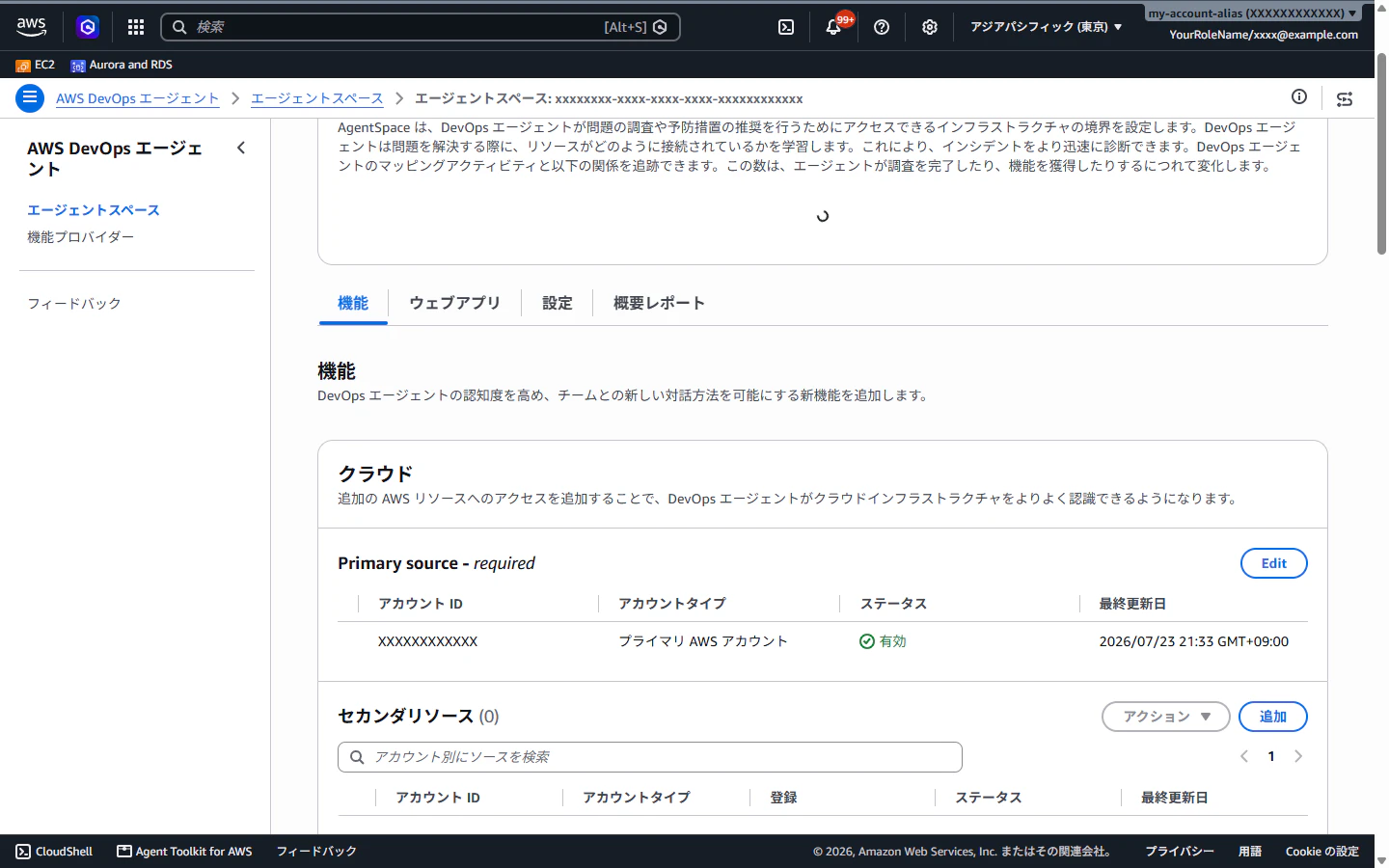The height and width of the screenshot is (868, 1389).
Task: Click the エージェントスペース breadcrumb link
Action: pos(317,98)
